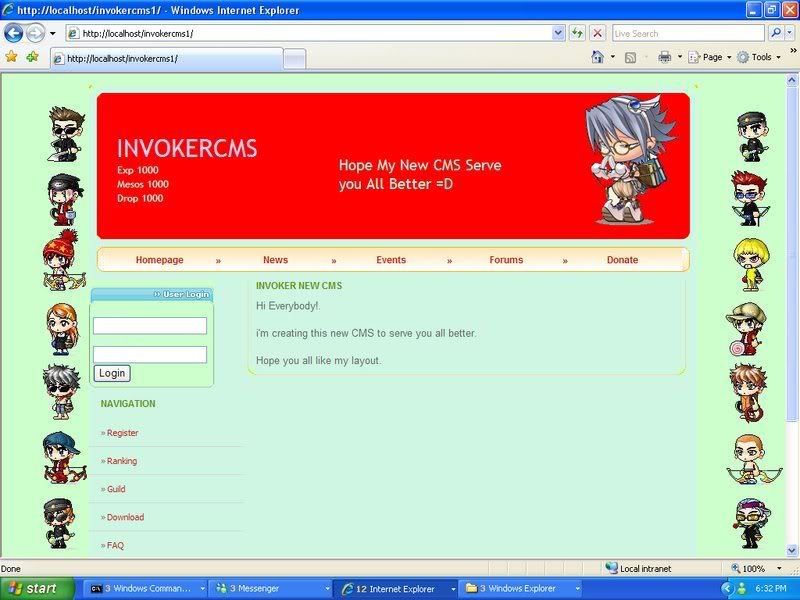Open the Donate nav link
Image resolution: width=800 pixels, height=600 pixels.
coord(622,260)
